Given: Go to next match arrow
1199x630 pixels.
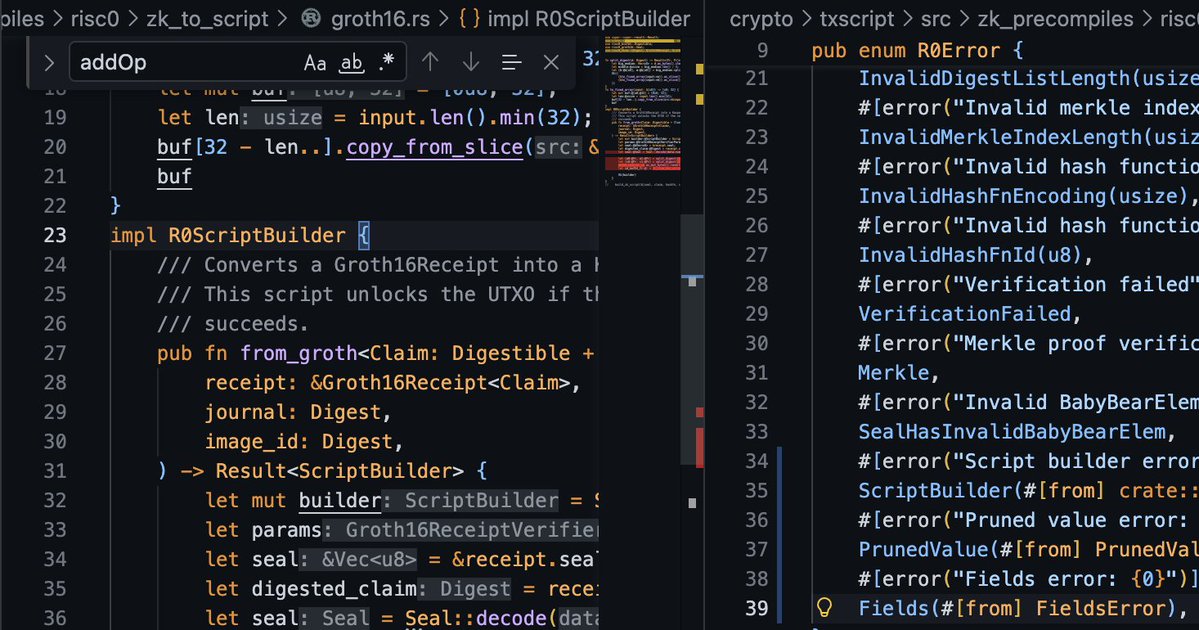Looking at the screenshot, I should point(471,63).
